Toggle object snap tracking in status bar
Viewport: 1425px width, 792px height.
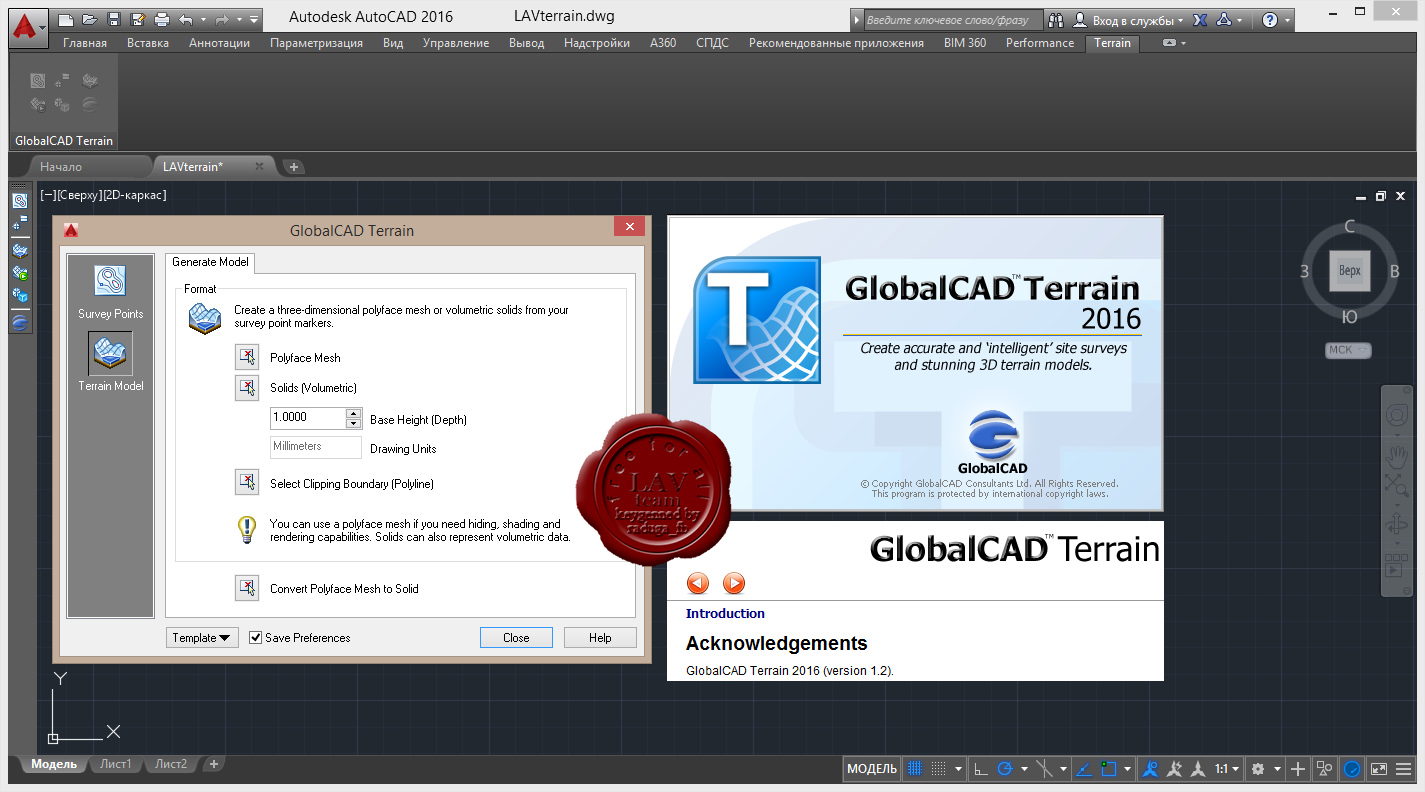point(1083,769)
